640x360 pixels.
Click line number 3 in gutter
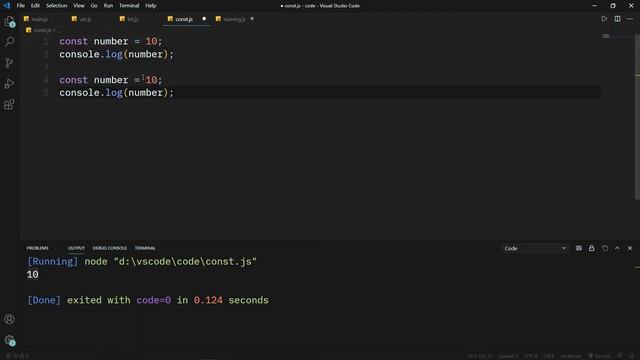click(x=46, y=67)
